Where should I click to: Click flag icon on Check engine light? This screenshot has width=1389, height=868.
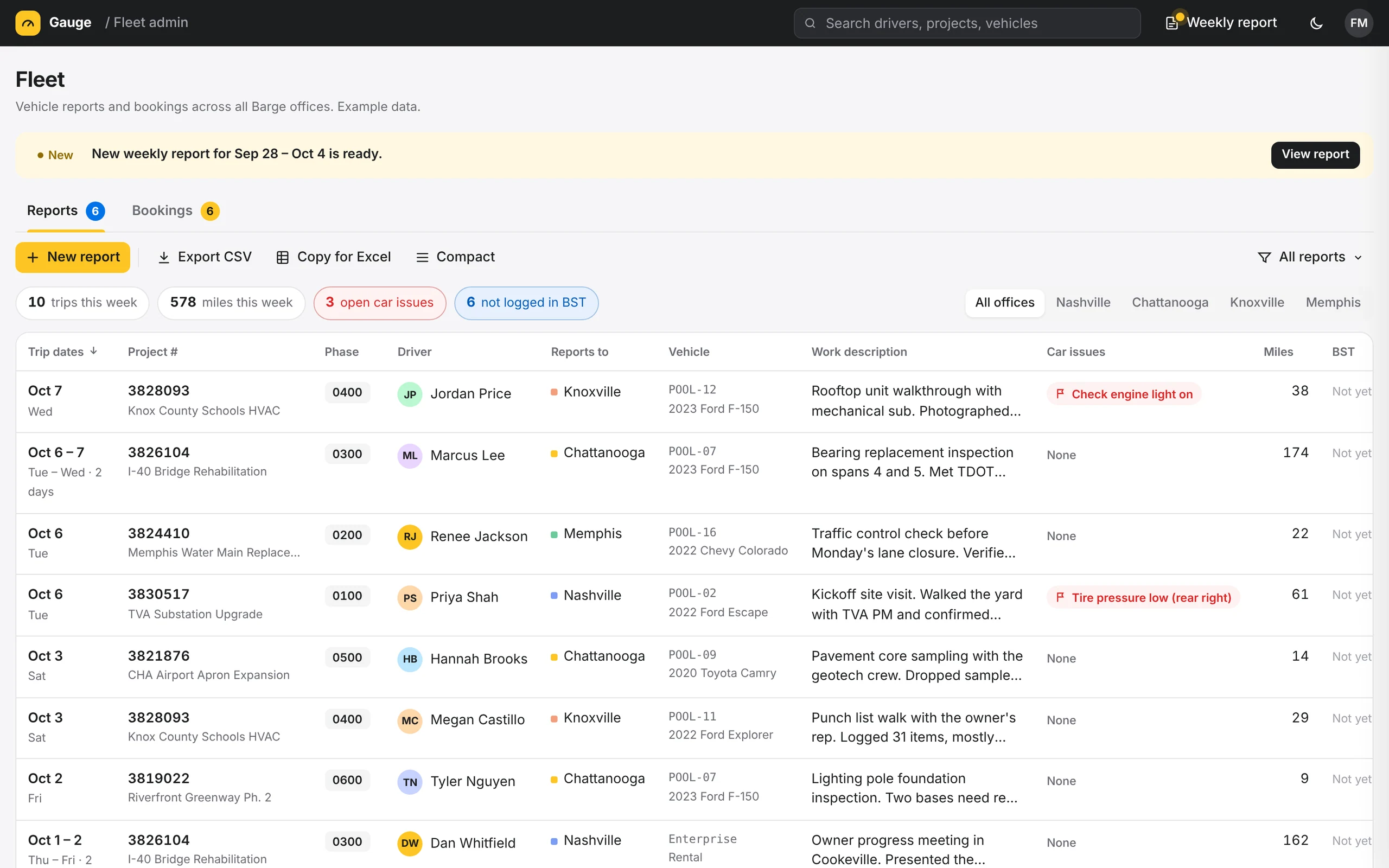click(x=1060, y=394)
